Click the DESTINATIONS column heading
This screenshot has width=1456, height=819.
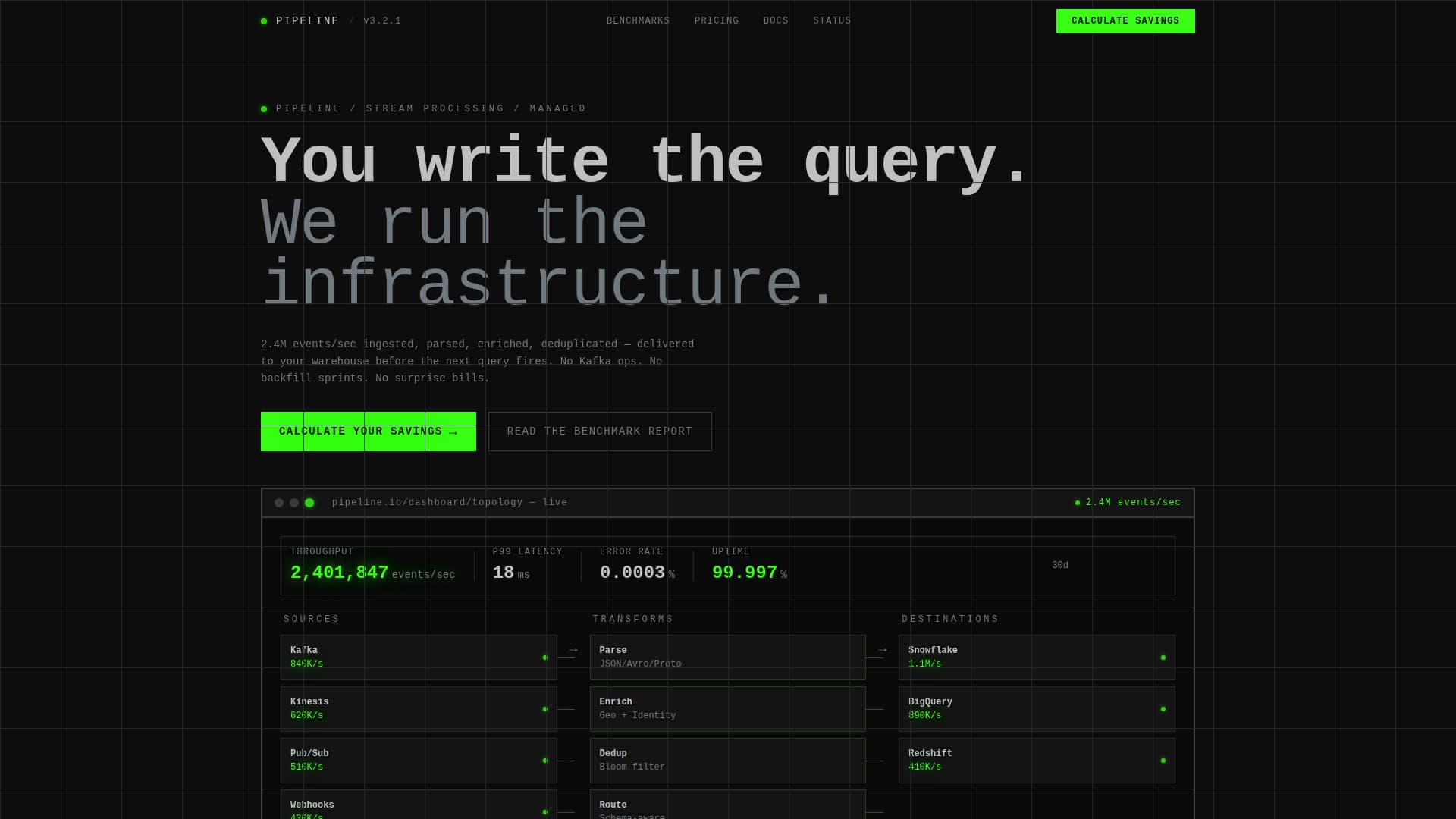point(950,620)
